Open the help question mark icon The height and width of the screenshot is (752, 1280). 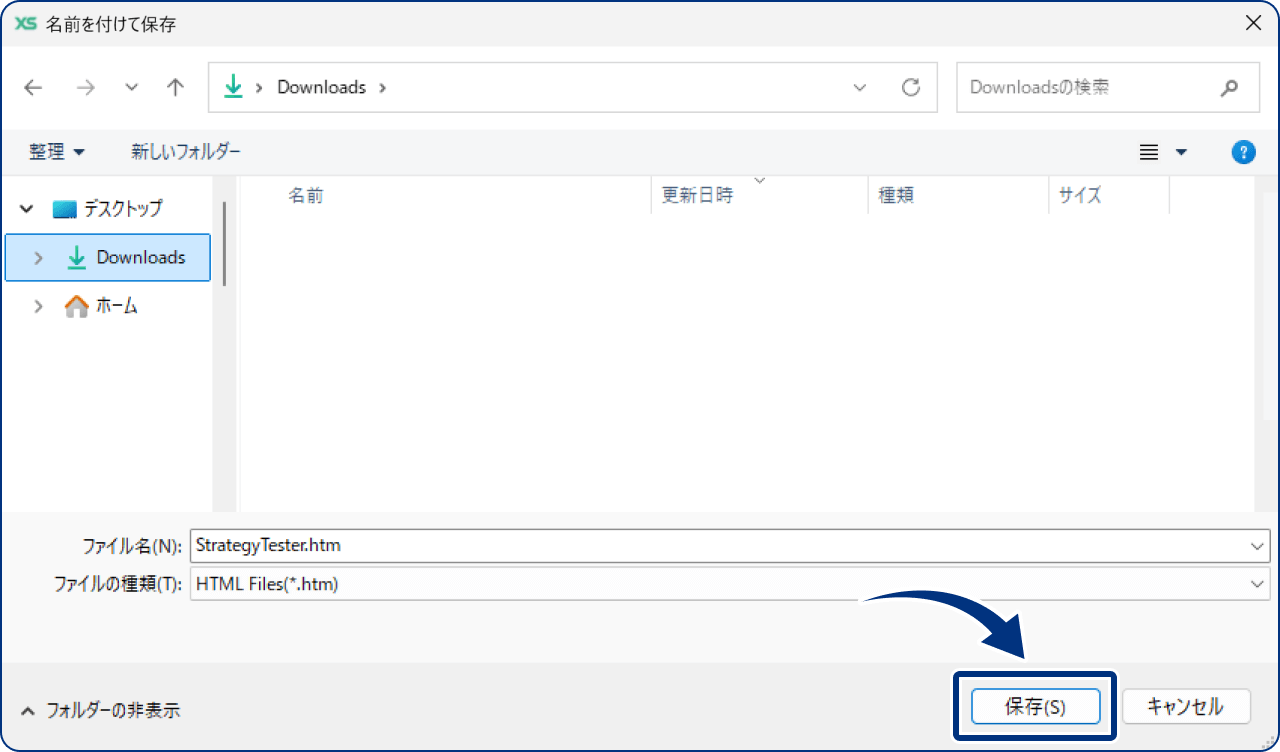tap(1243, 152)
